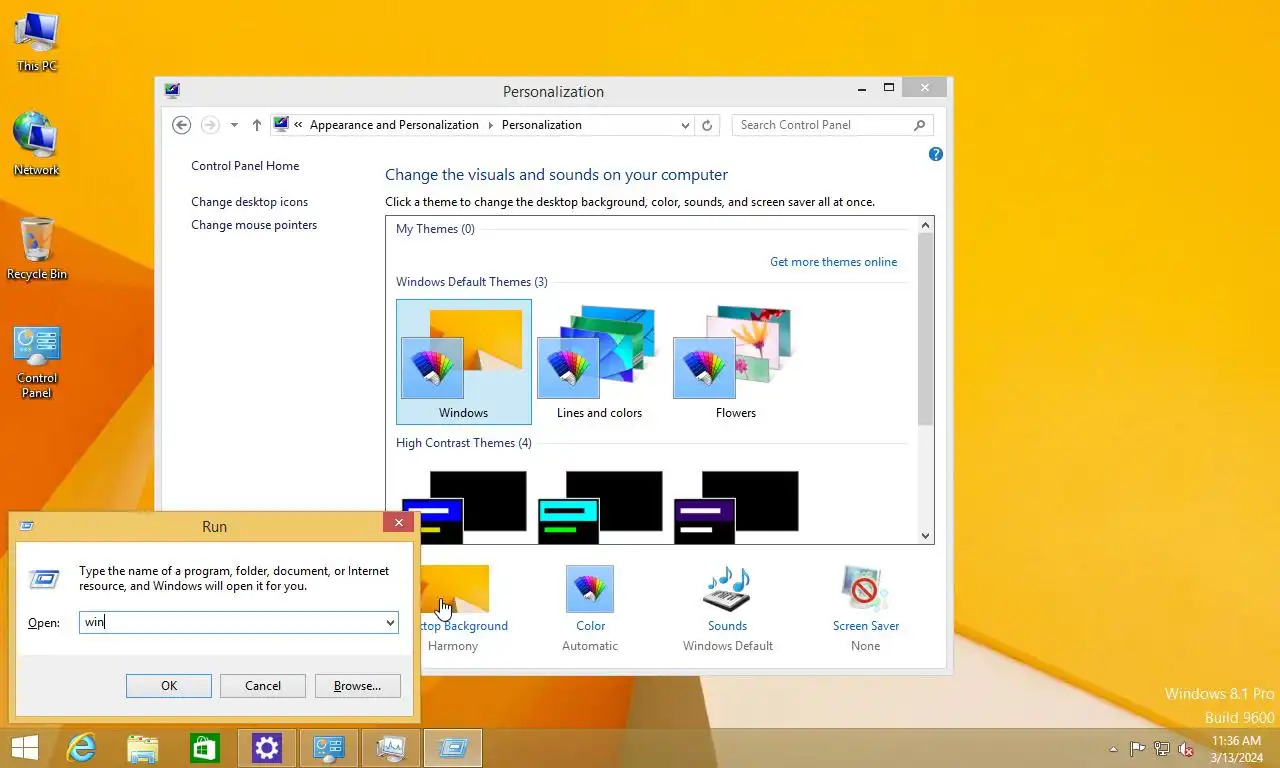Open Change desktop icons link
Image resolution: width=1280 pixels, height=768 pixels.
click(x=250, y=202)
